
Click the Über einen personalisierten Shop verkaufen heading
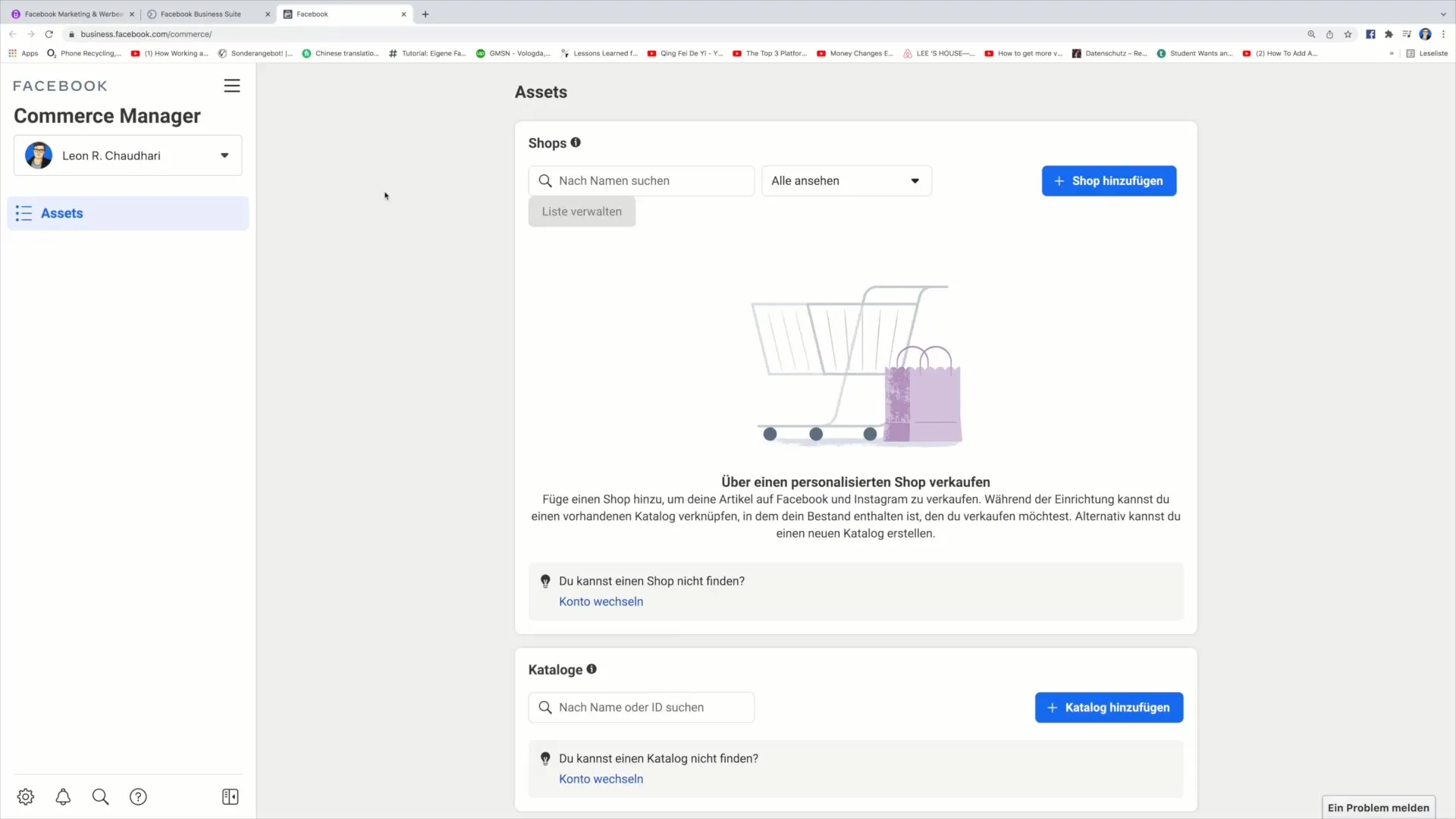[x=855, y=482]
